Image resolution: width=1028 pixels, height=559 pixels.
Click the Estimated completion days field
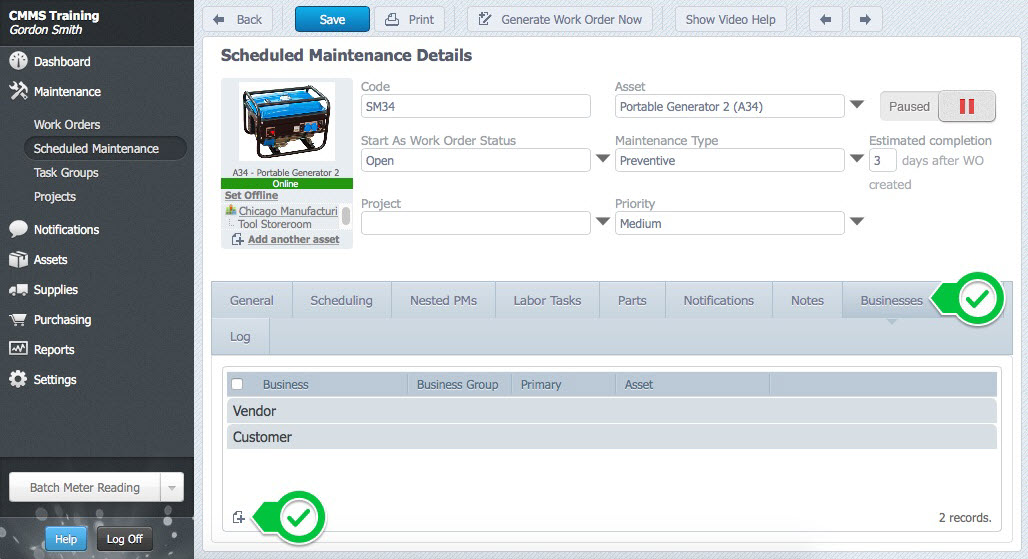(x=882, y=161)
